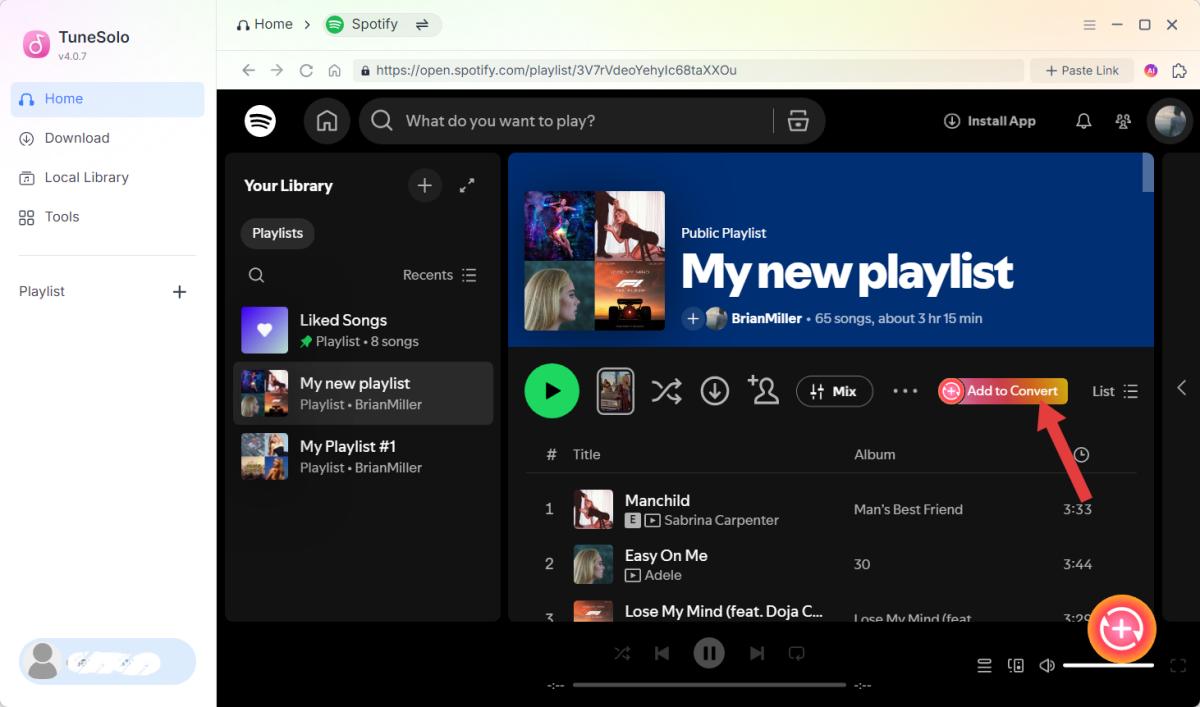1200x707 pixels.
Task: Open Recents sort options
Action: [x=440, y=275]
